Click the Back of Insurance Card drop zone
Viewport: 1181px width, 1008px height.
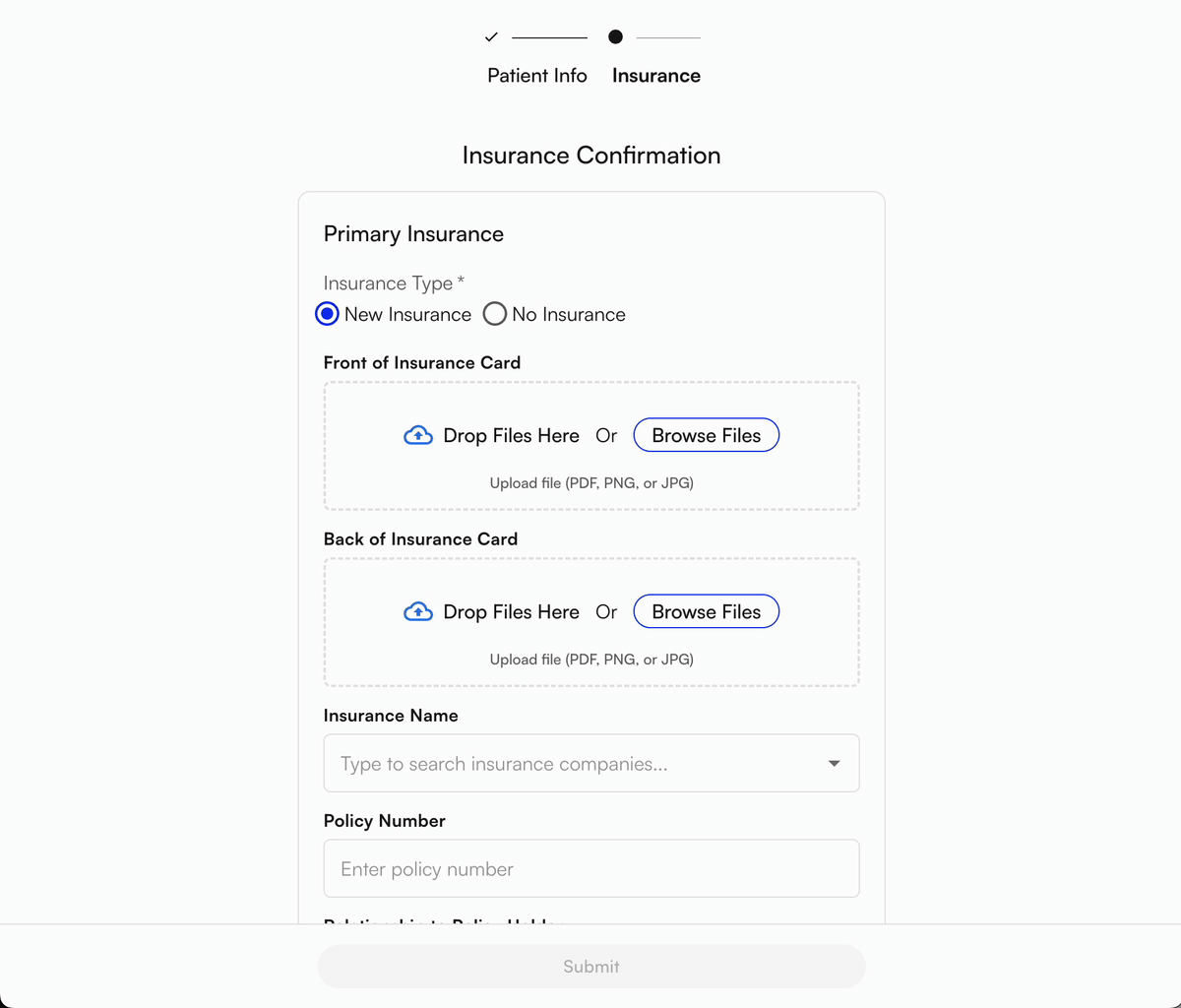click(590, 622)
